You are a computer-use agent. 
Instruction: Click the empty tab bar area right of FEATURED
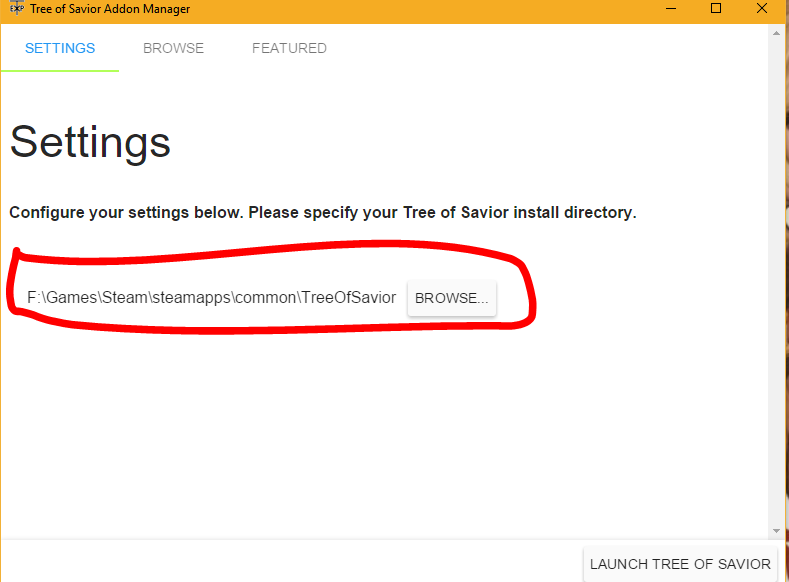[550, 48]
